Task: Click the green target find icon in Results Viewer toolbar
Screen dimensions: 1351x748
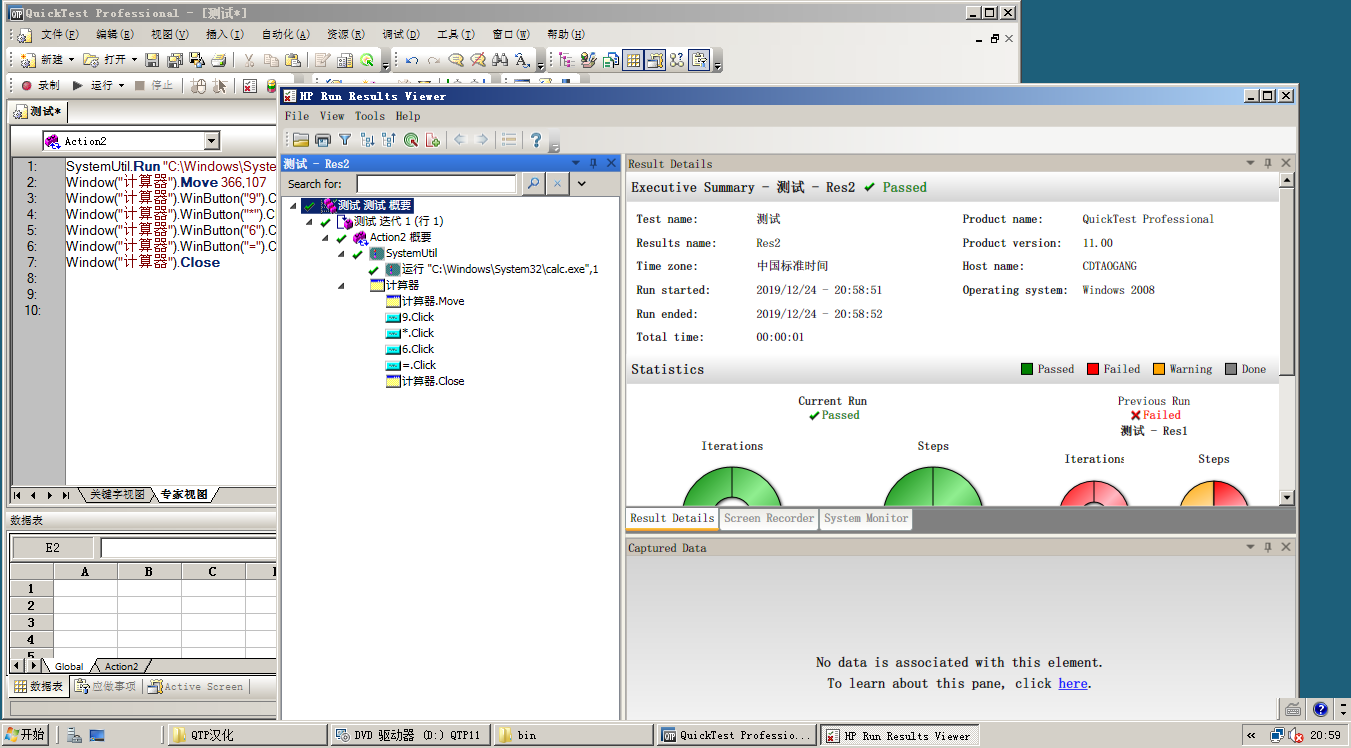Action: click(x=411, y=140)
